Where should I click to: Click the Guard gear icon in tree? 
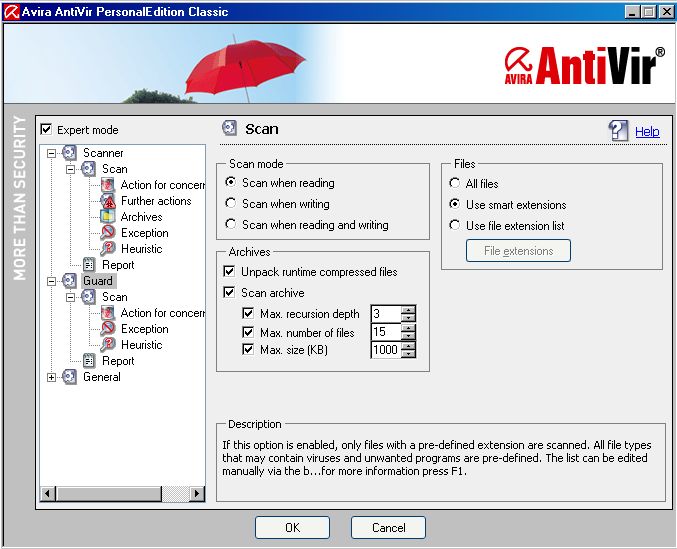pyautogui.click(x=69, y=281)
